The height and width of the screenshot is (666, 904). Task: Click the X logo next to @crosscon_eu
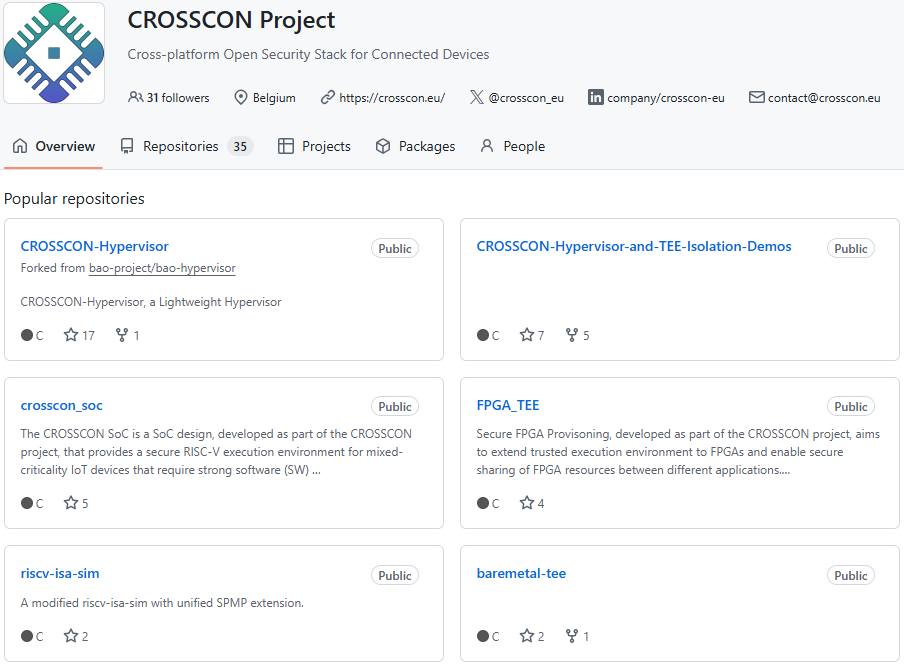pos(477,97)
